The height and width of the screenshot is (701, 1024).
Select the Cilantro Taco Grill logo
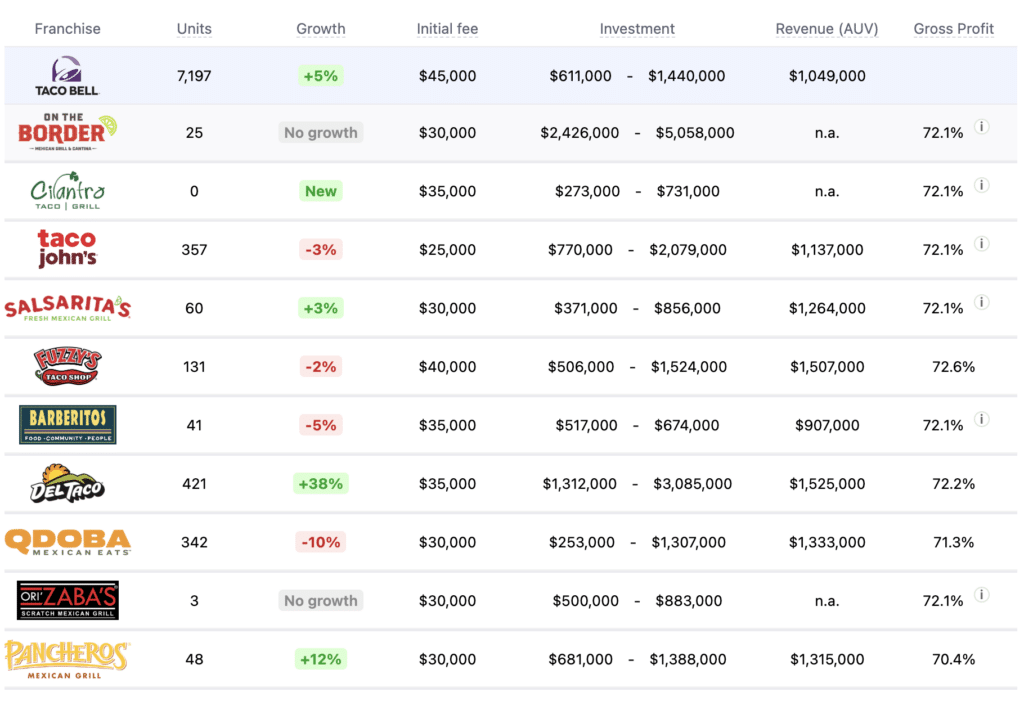[67, 191]
